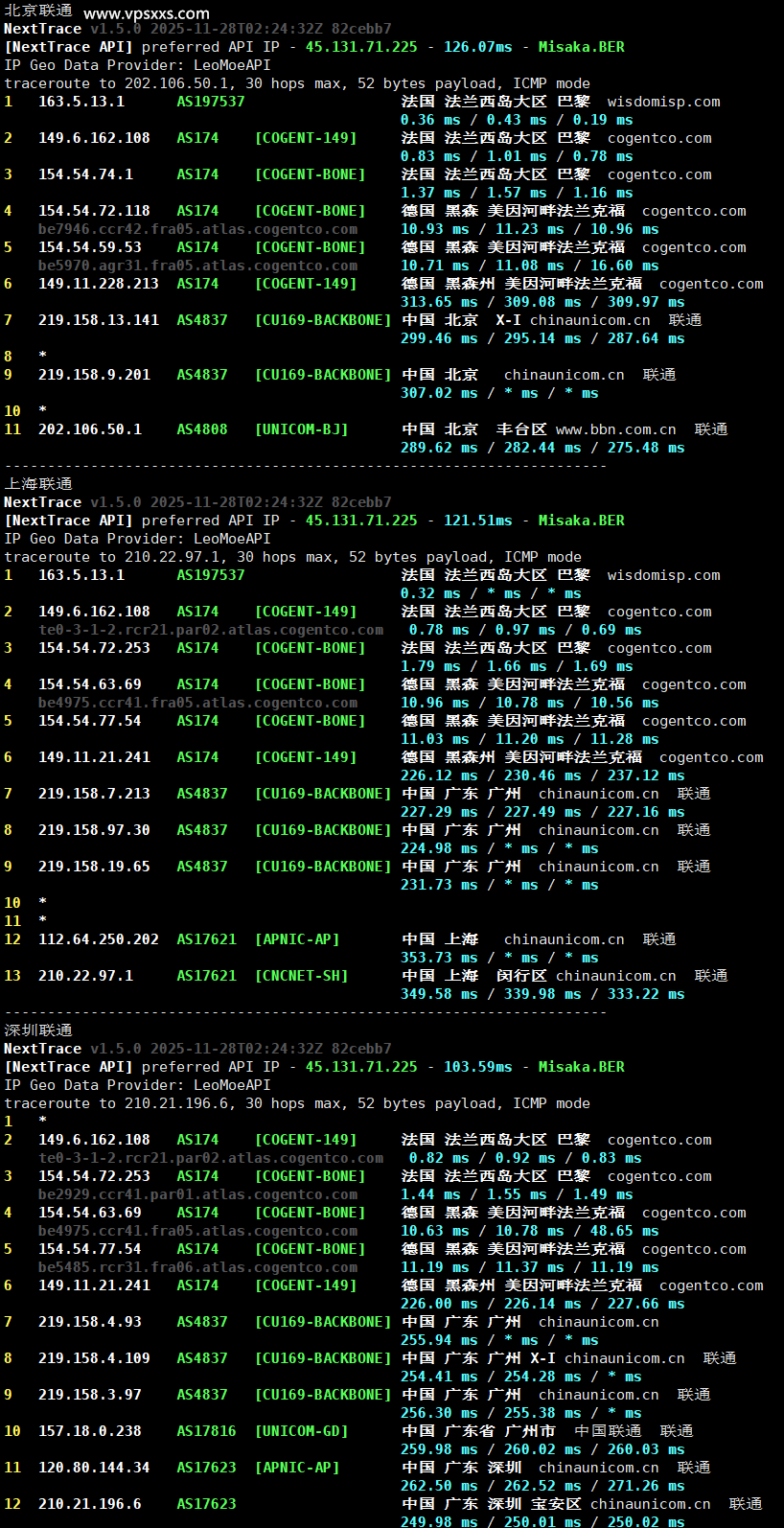
Task: Select hop IP 120.80.144.34
Action: coord(94,1468)
